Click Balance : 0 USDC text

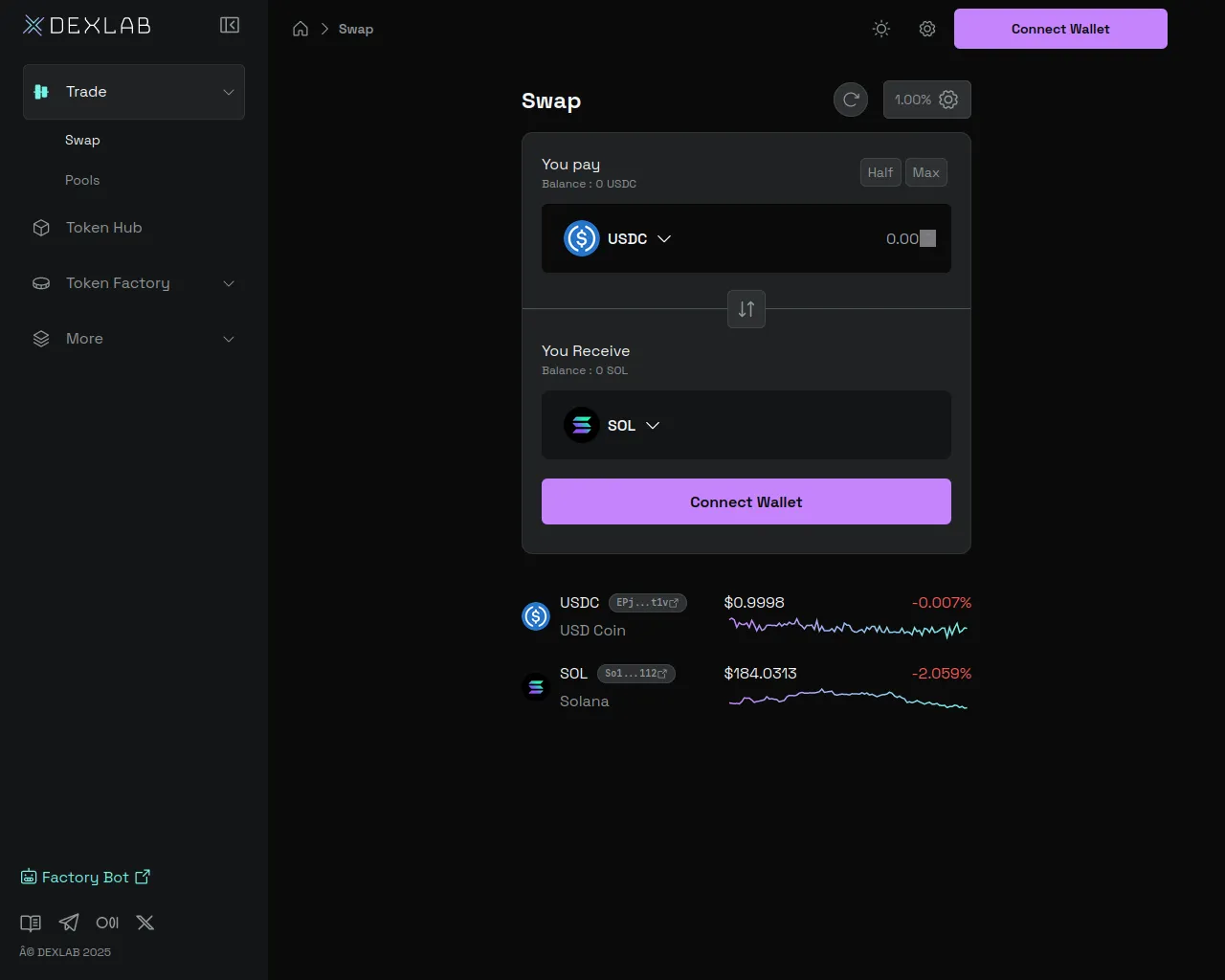589,184
